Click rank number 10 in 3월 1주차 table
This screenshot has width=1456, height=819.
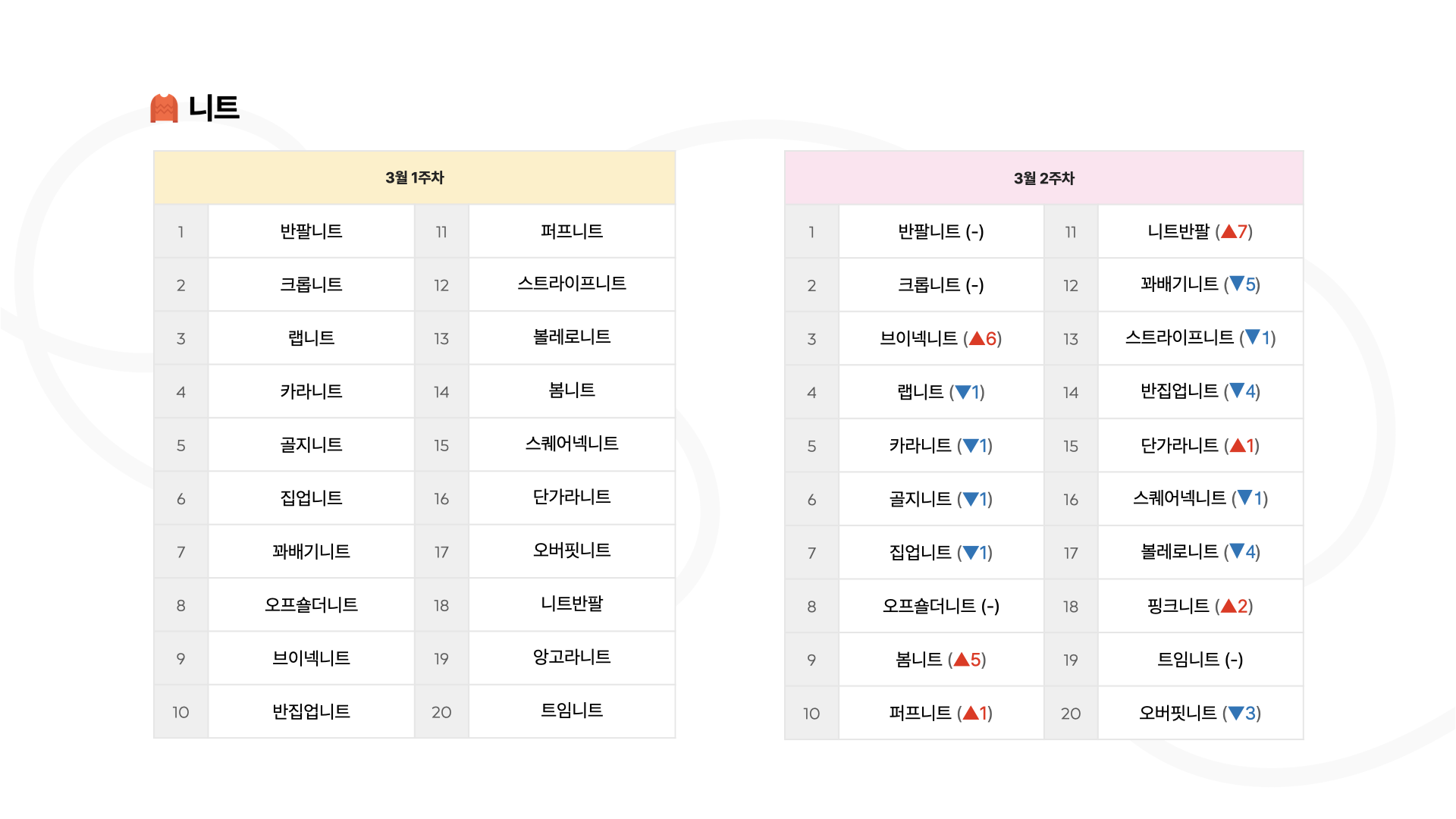(180, 712)
